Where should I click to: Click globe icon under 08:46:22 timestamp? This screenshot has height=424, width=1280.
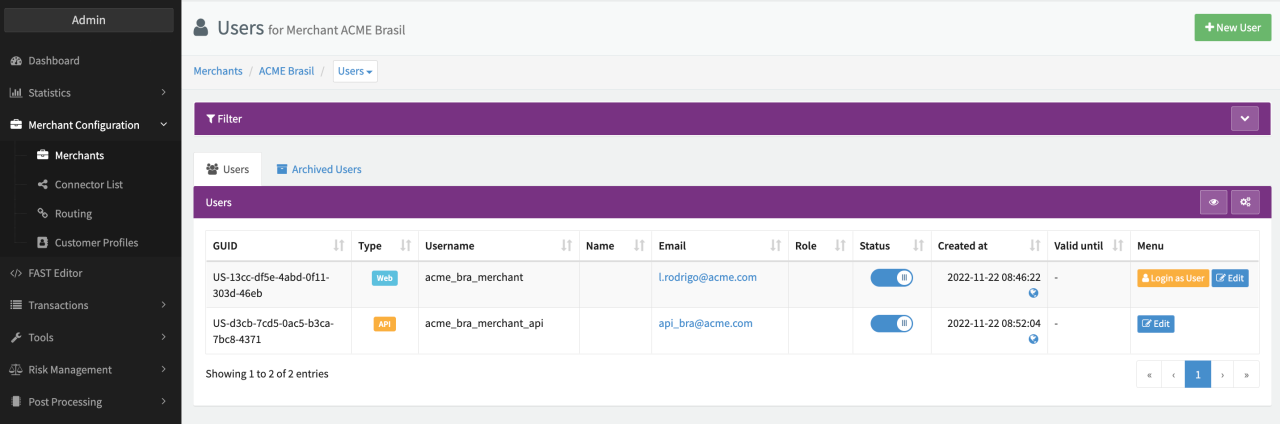[1033, 293]
